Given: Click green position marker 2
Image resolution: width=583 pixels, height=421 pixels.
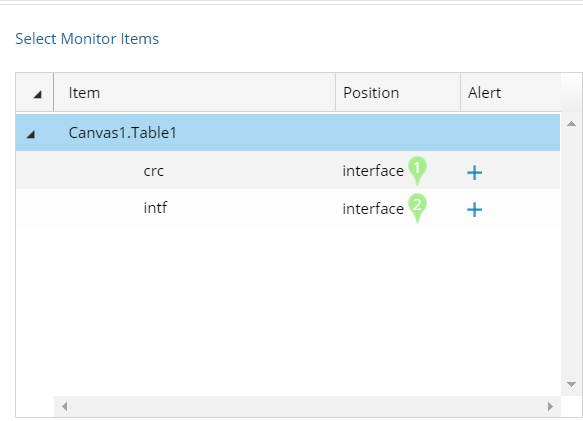Looking at the screenshot, I should tap(417, 208).
